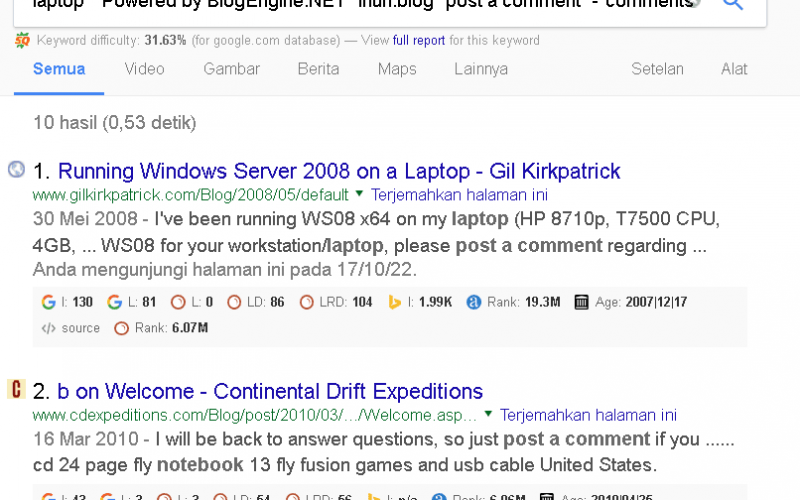Click SEMrush icon for LRD: 104
Image resolution: width=800 pixels, height=500 pixels.
point(306,303)
